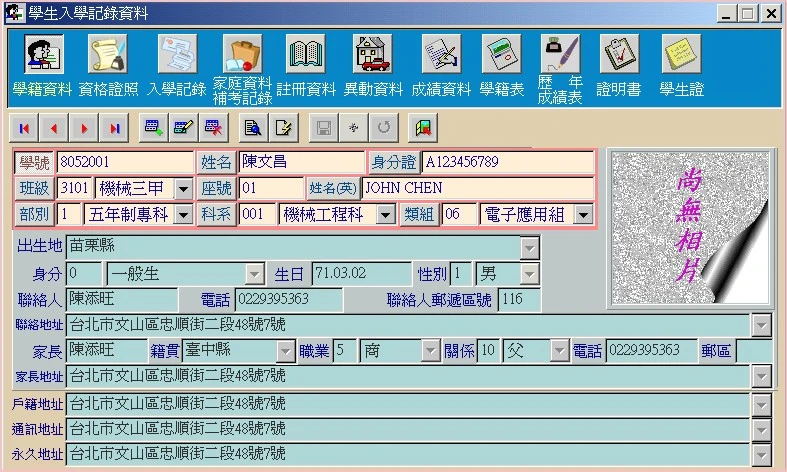Image resolution: width=787 pixels, height=472 pixels.
Task: Click the 科系 label button
Action: pos(216,214)
